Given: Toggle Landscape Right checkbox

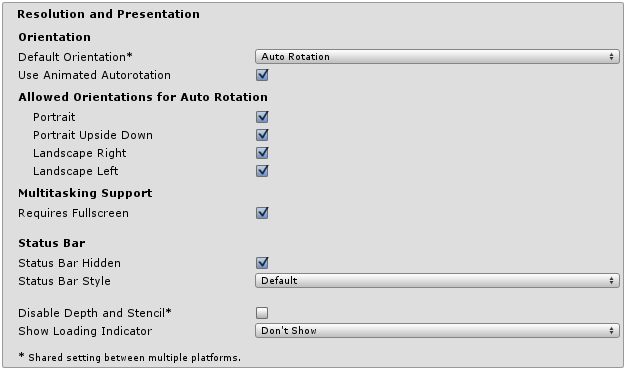Looking at the screenshot, I should [262, 153].
